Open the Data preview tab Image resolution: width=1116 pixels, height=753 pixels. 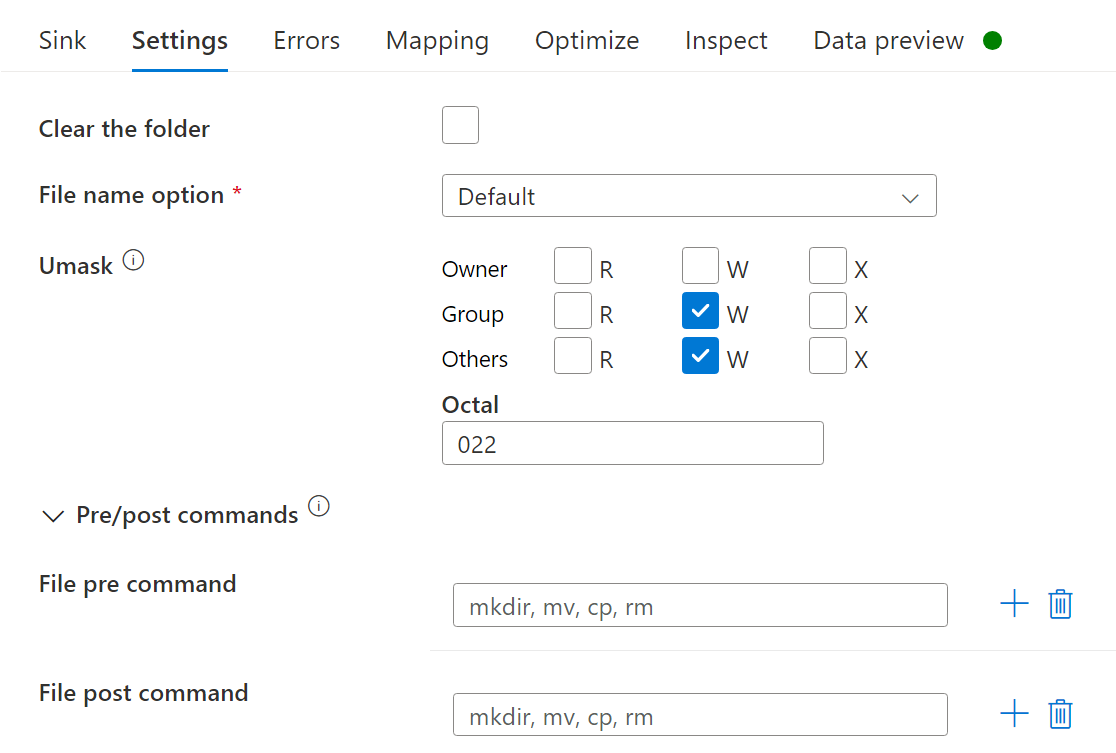(888, 41)
